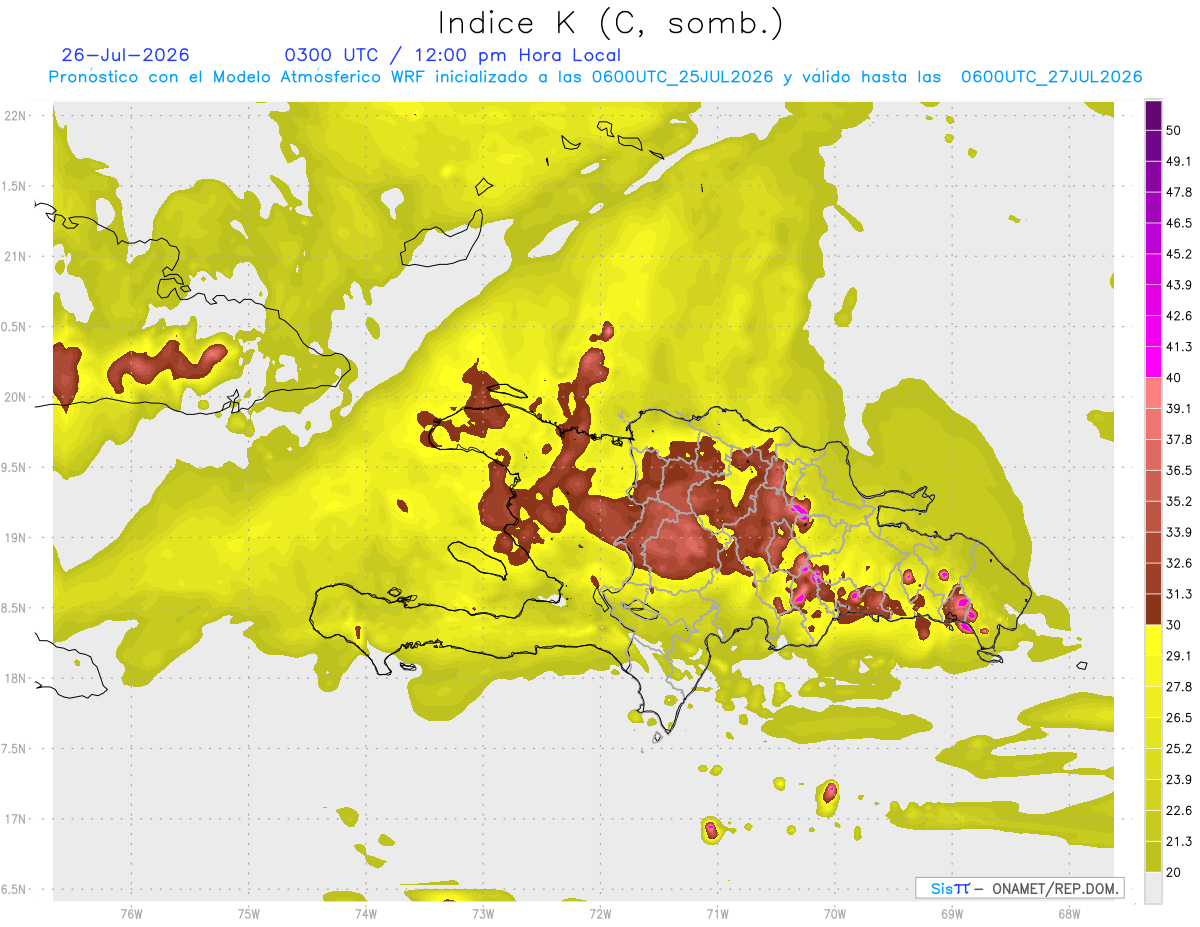1200x927 pixels.
Task: Click the dark purple swatch above 50
Action: (1153, 115)
